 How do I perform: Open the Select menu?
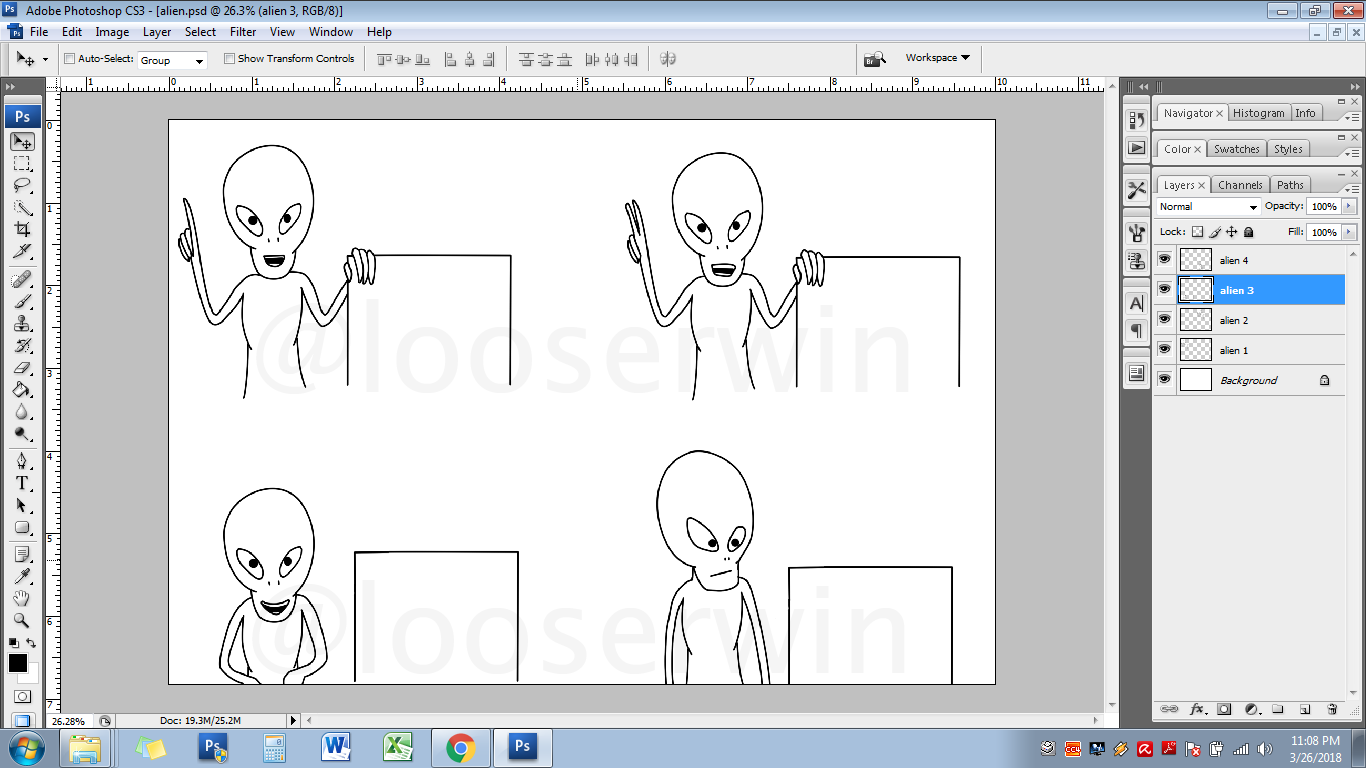click(x=200, y=32)
